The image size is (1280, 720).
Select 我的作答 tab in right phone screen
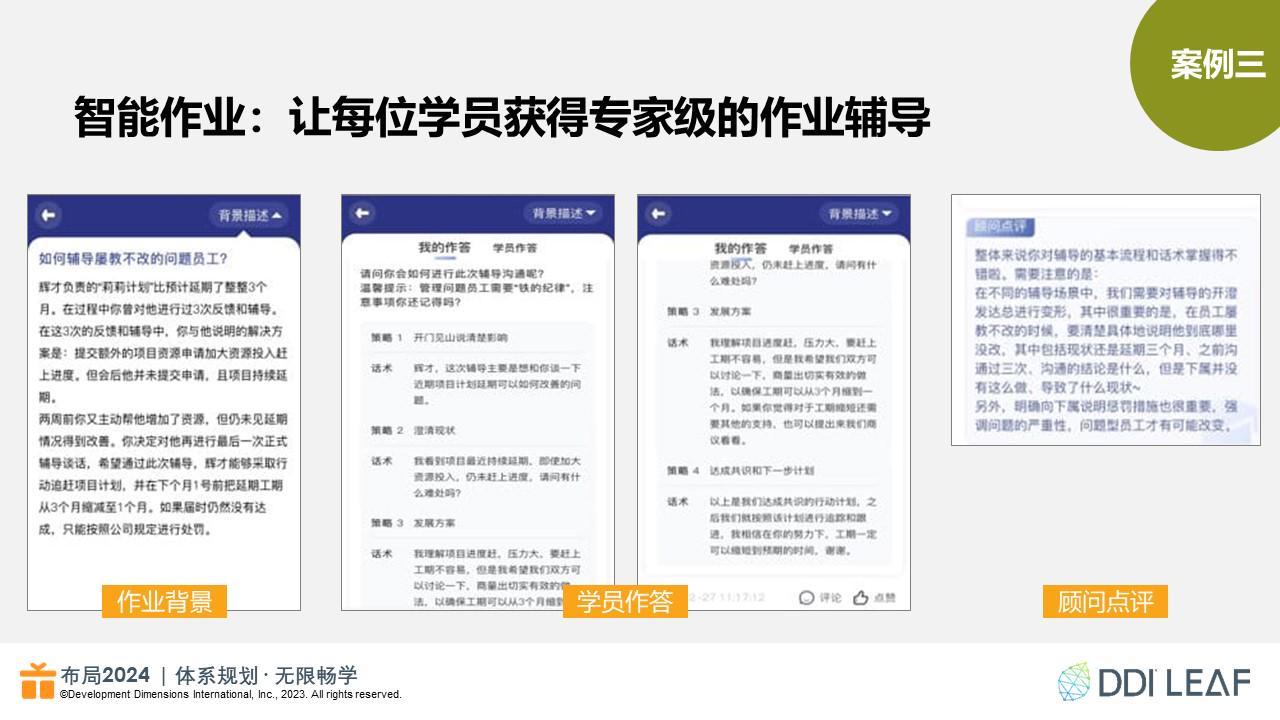[x=740, y=248]
